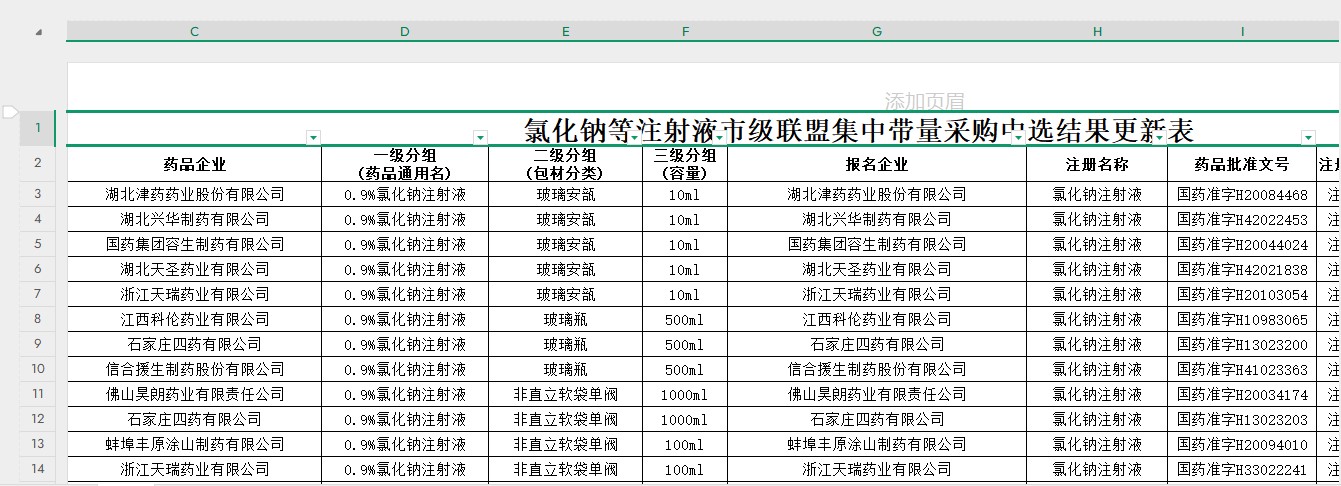Select the 药品企业 header cell

point(195,164)
